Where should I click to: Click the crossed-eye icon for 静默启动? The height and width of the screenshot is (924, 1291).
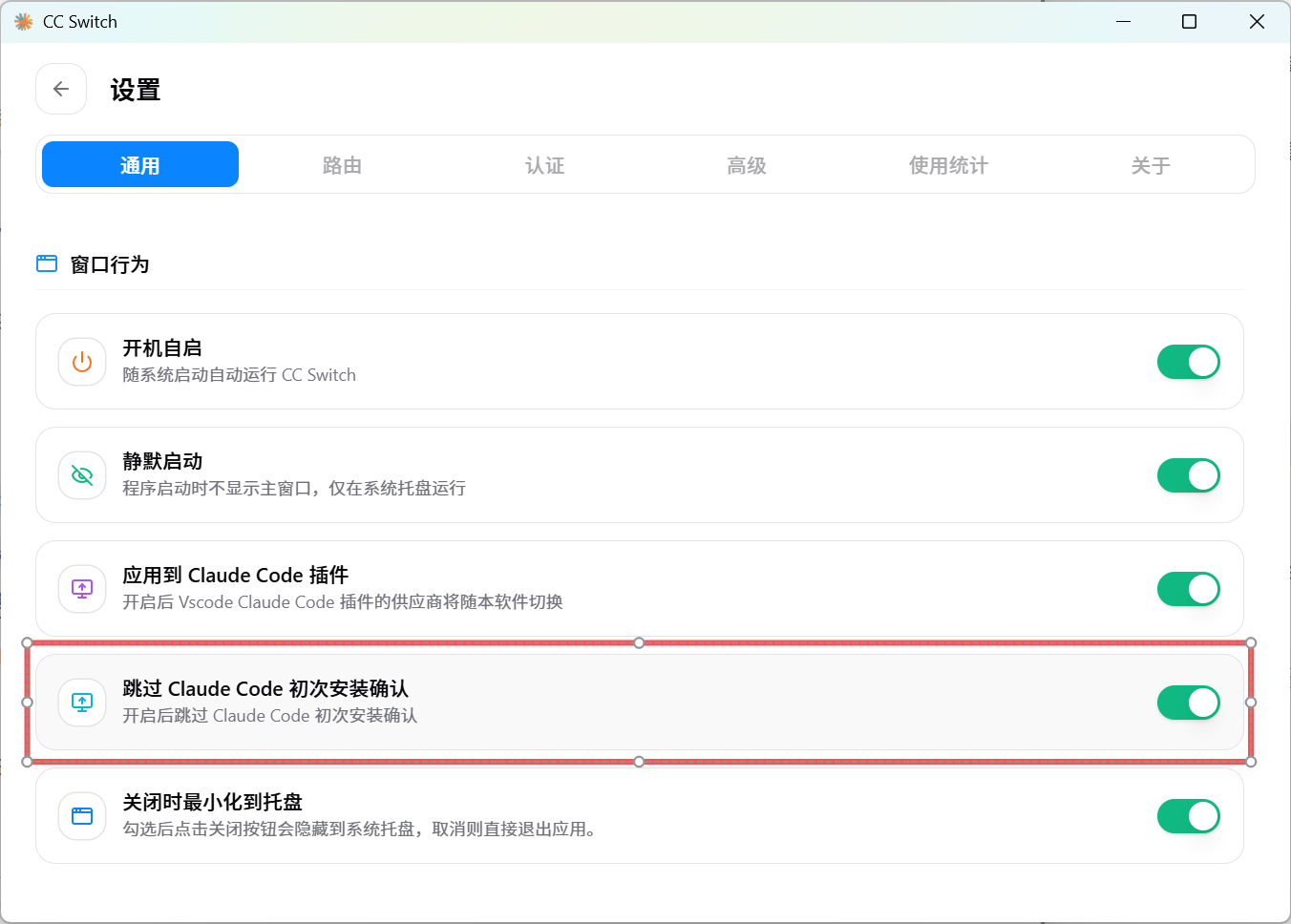[x=82, y=475]
